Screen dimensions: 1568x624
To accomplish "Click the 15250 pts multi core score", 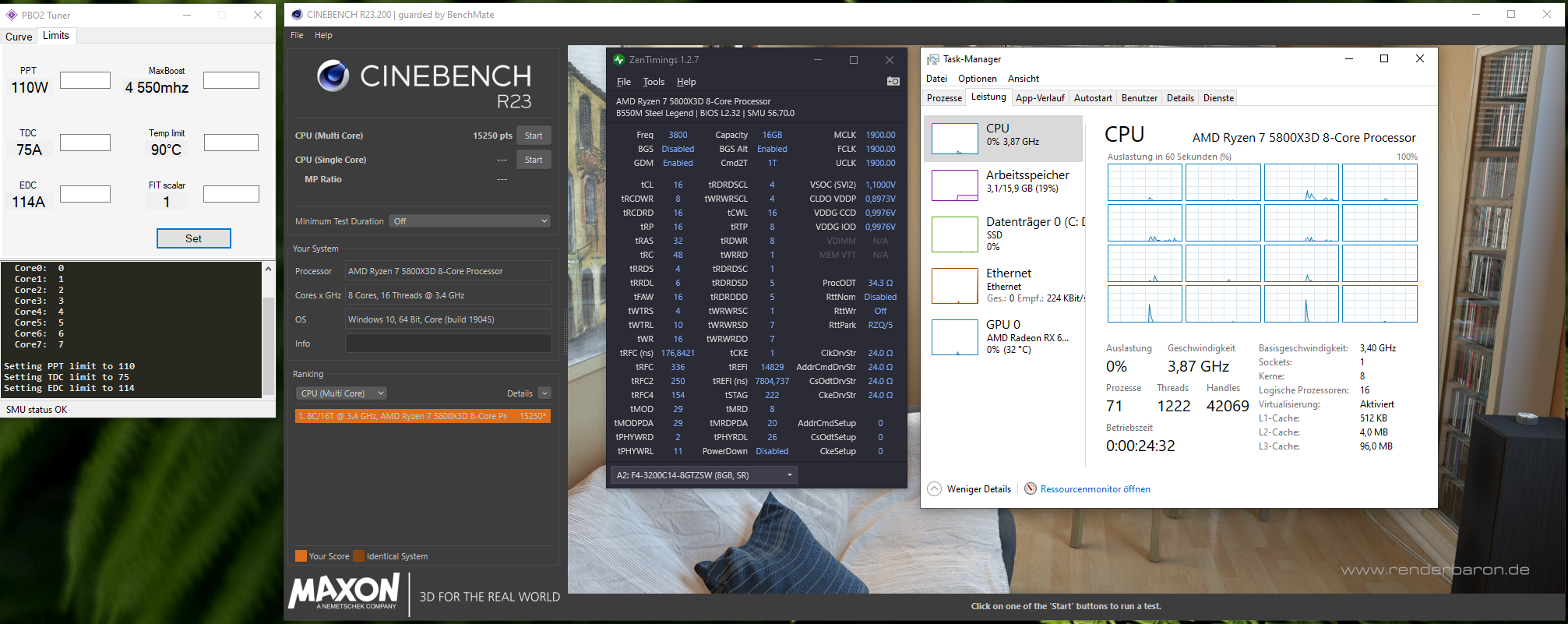I will 492,136.
